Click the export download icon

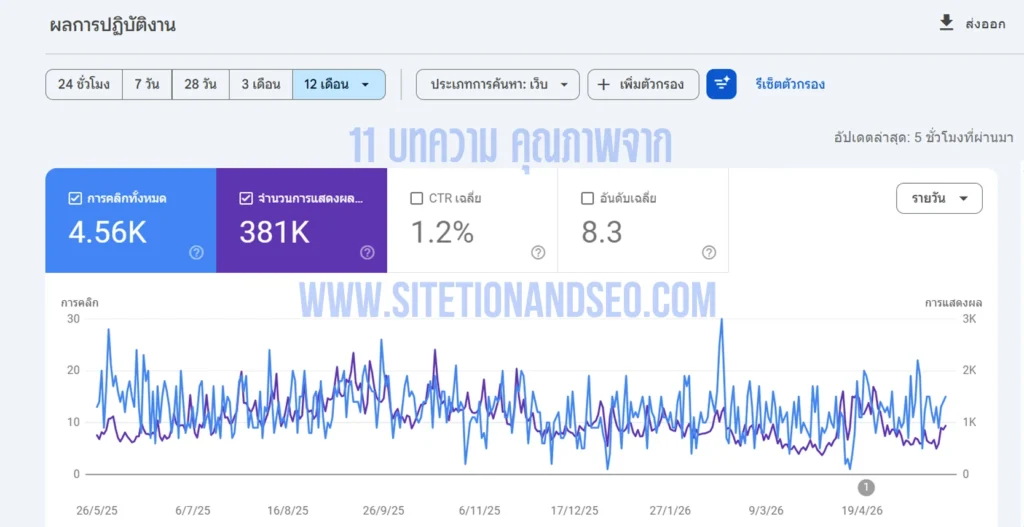[x=946, y=24]
